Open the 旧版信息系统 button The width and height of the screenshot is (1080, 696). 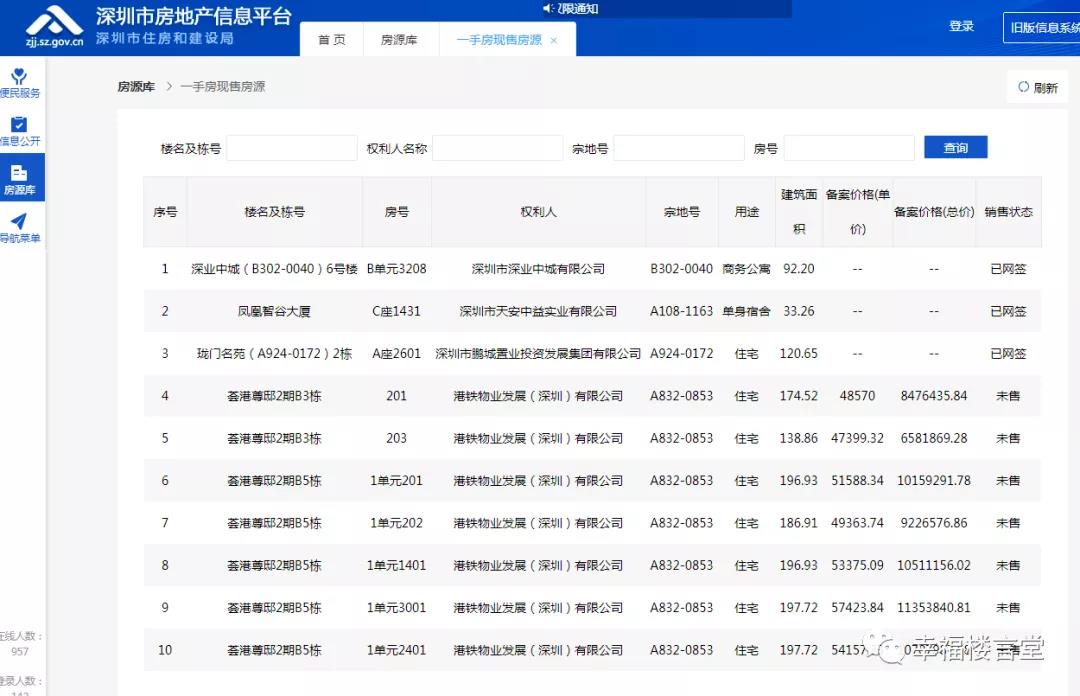pos(1041,28)
